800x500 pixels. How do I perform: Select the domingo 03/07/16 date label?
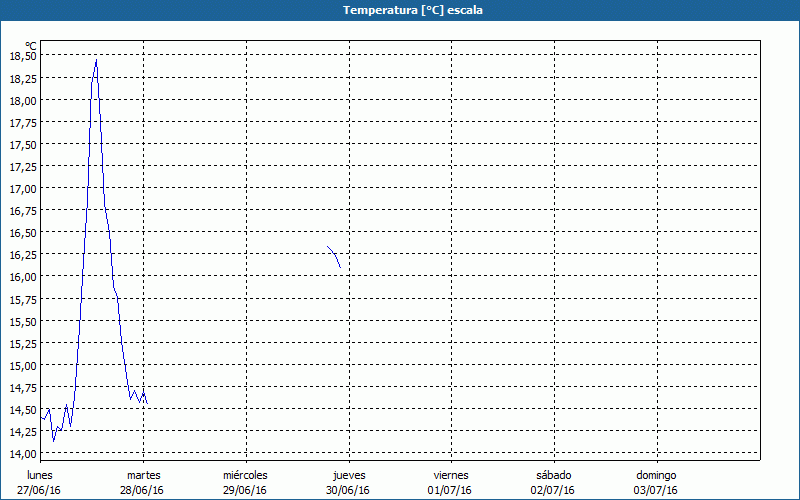click(655, 482)
